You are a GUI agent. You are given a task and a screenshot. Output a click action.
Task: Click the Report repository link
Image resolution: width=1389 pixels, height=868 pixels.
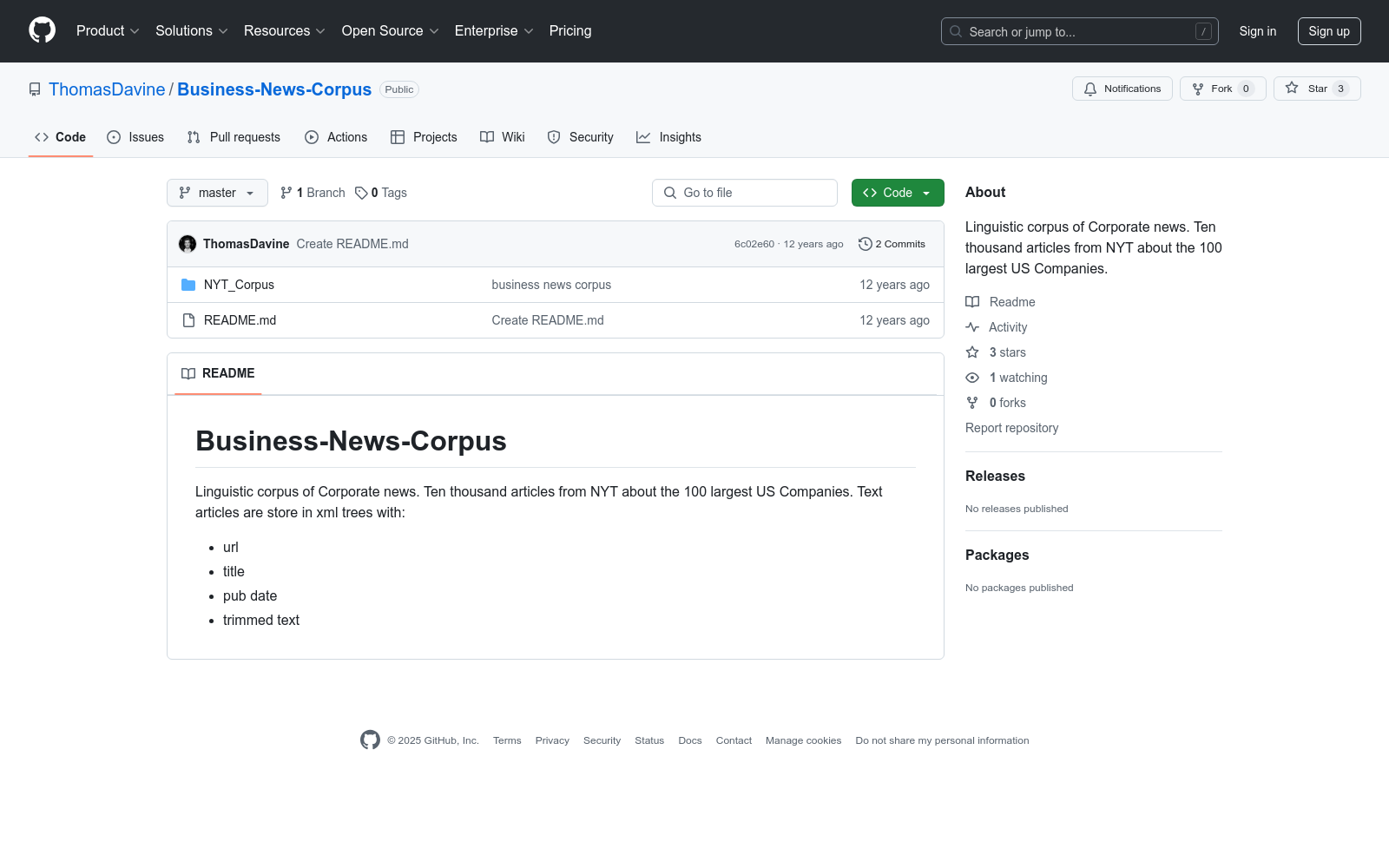pos(1011,428)
